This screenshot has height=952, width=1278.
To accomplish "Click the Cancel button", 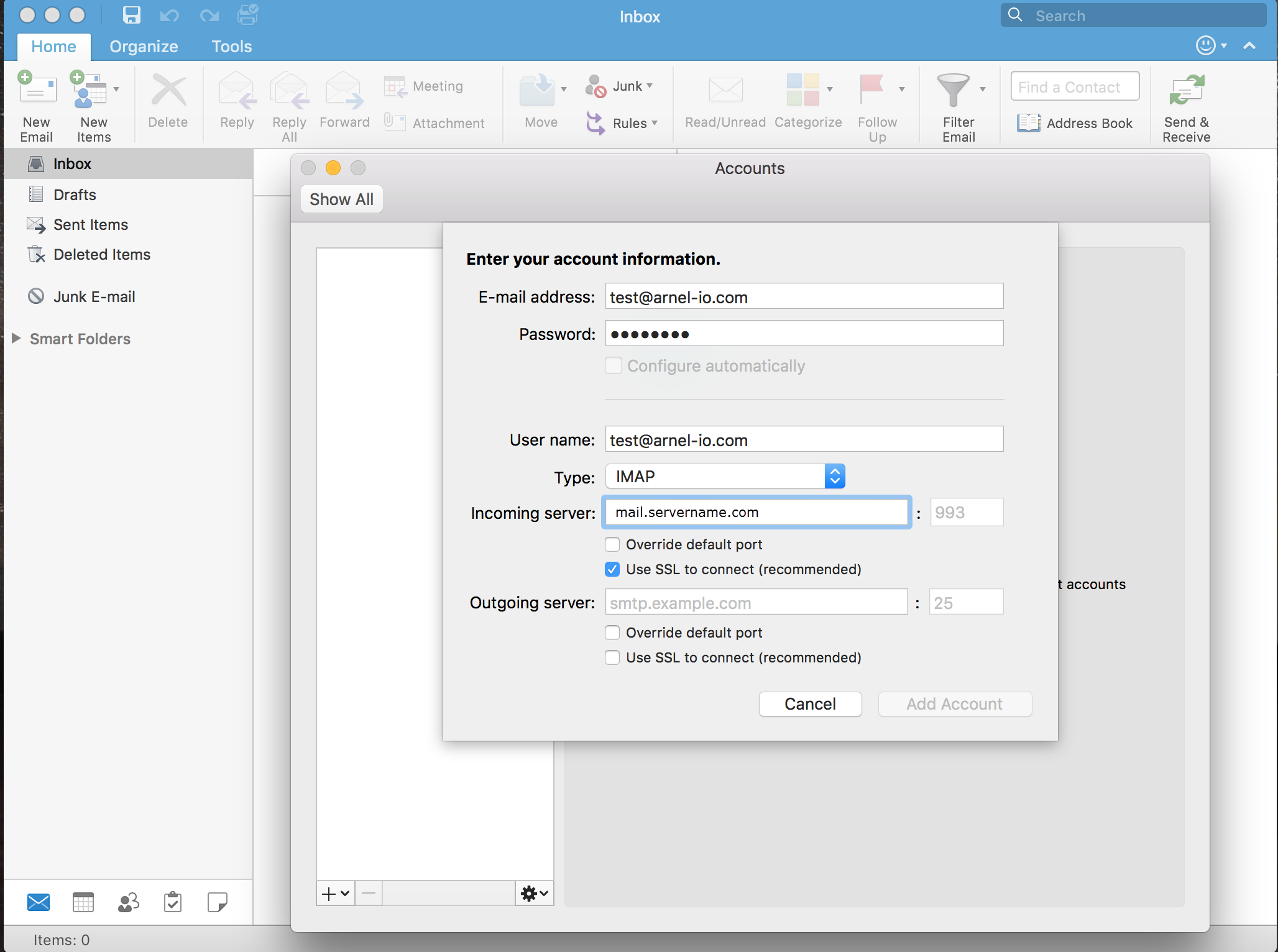I will pos(810,704).
